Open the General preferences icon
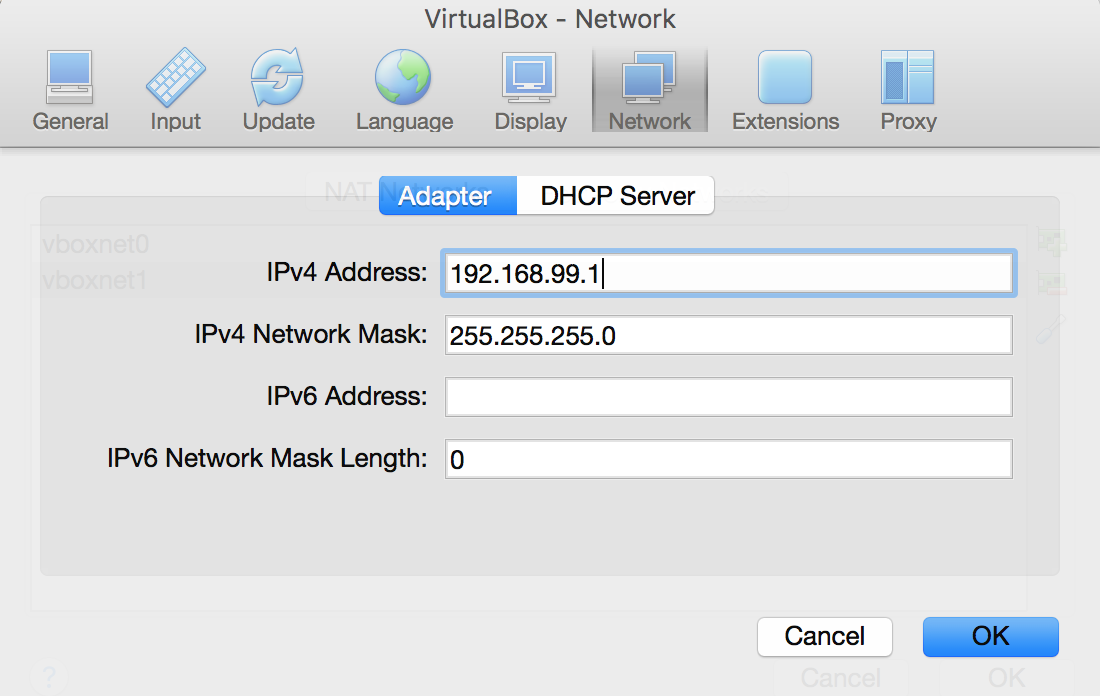This screenshot has height=696, width=1100. pos(69,91)
